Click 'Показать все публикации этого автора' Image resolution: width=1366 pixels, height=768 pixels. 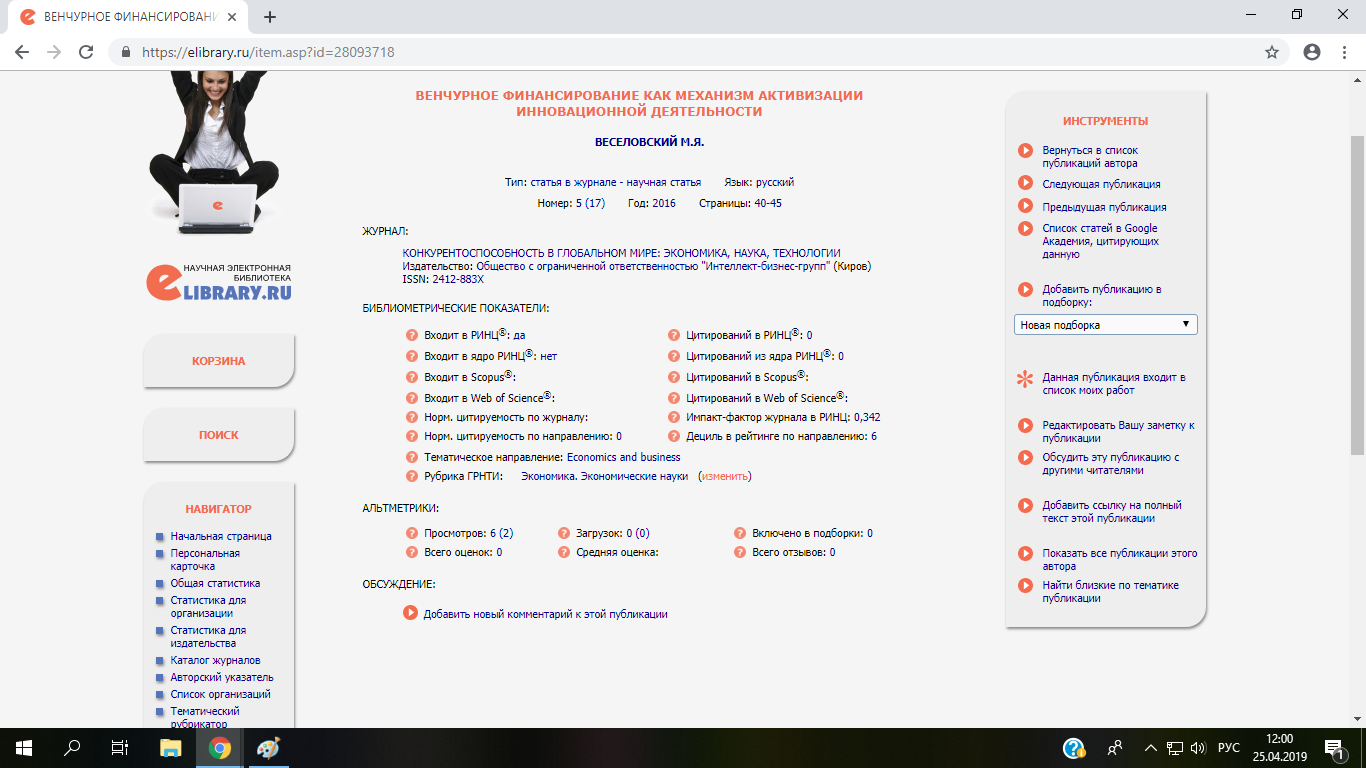(x=1119, y=559)
